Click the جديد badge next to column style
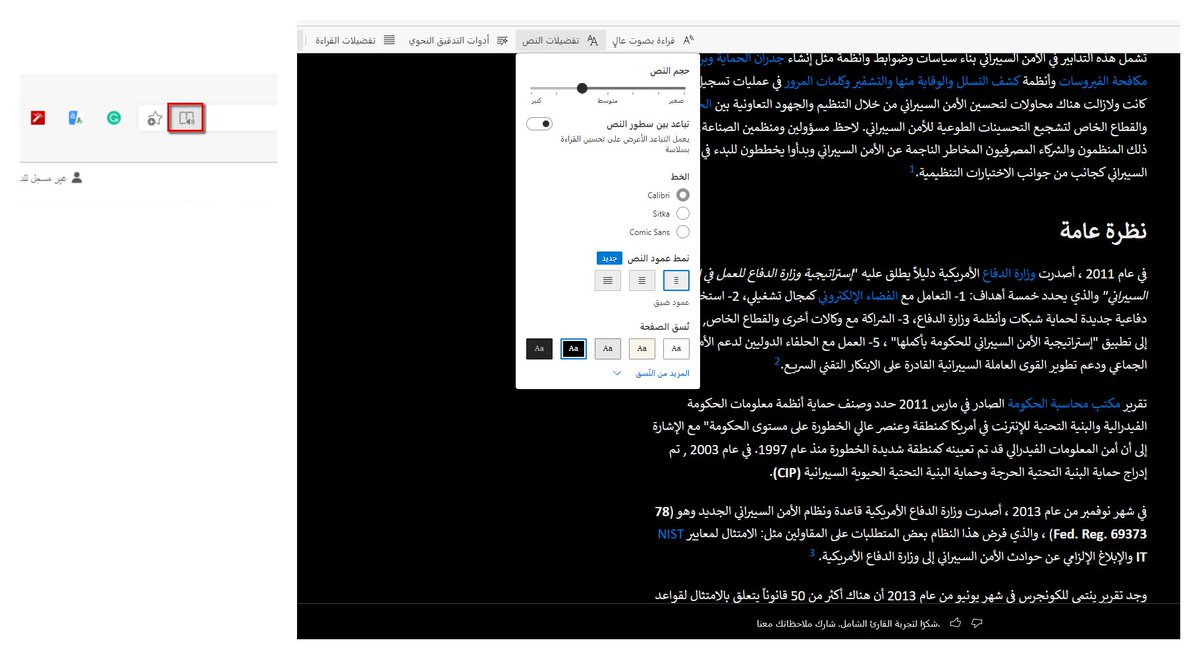This screenshot has height=659, width=1200. point(610,258)
